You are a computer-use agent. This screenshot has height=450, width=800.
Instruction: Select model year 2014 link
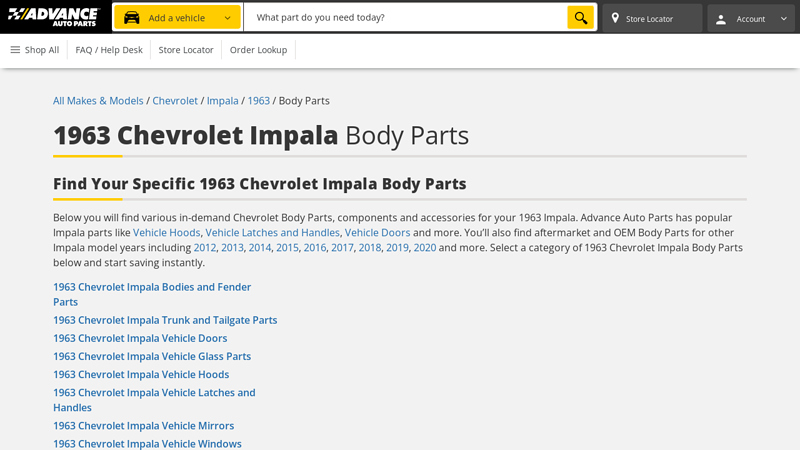point(260,248)
